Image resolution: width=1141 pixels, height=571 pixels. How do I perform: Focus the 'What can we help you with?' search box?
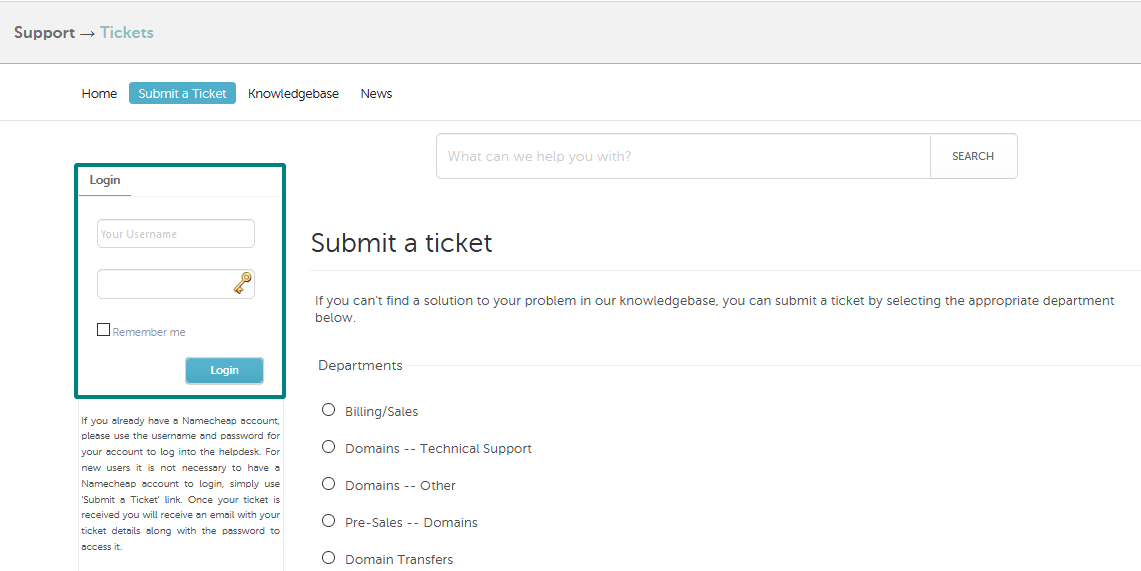click(683, 156)
